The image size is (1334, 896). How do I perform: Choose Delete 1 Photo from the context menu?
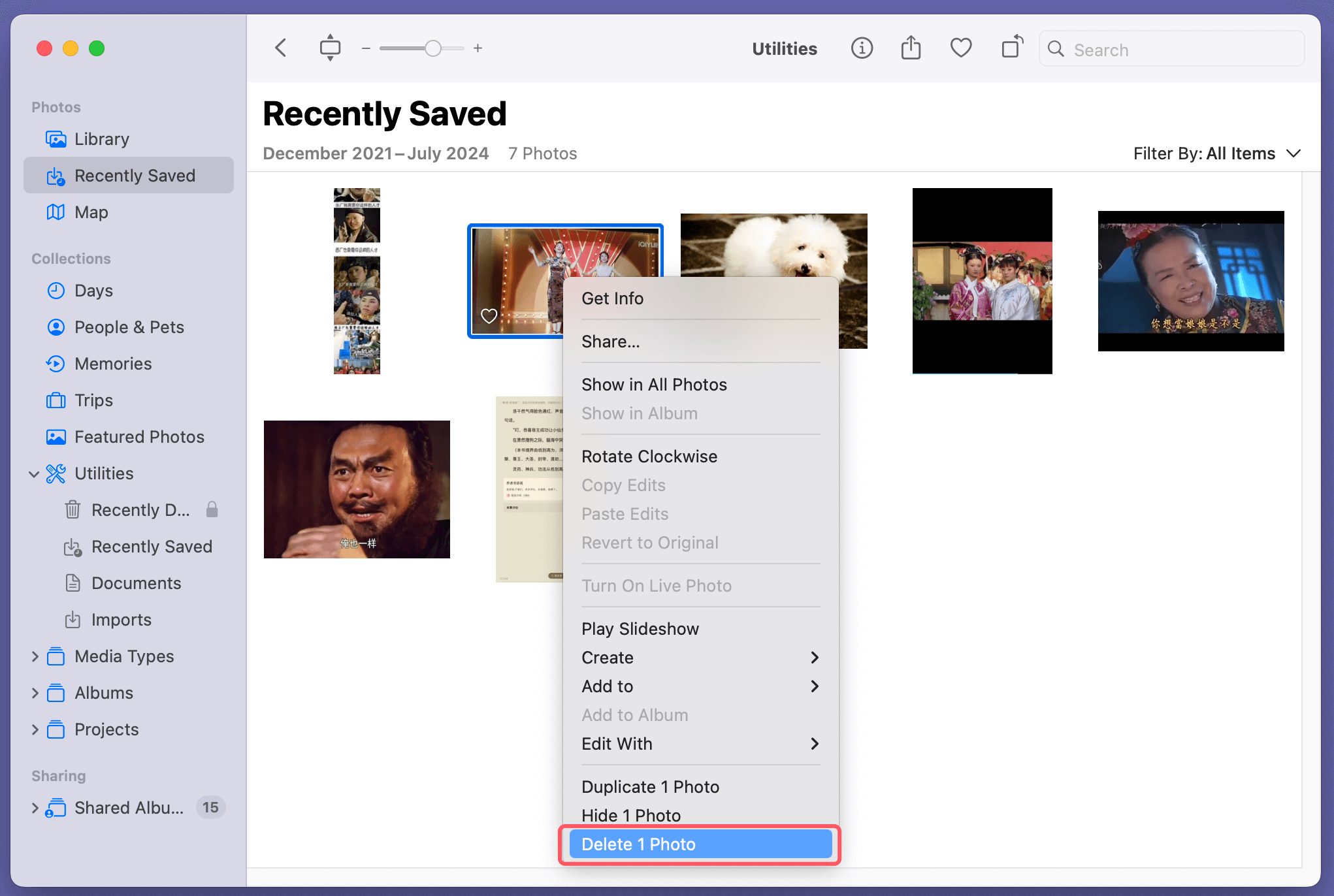[x=639, y=844]
